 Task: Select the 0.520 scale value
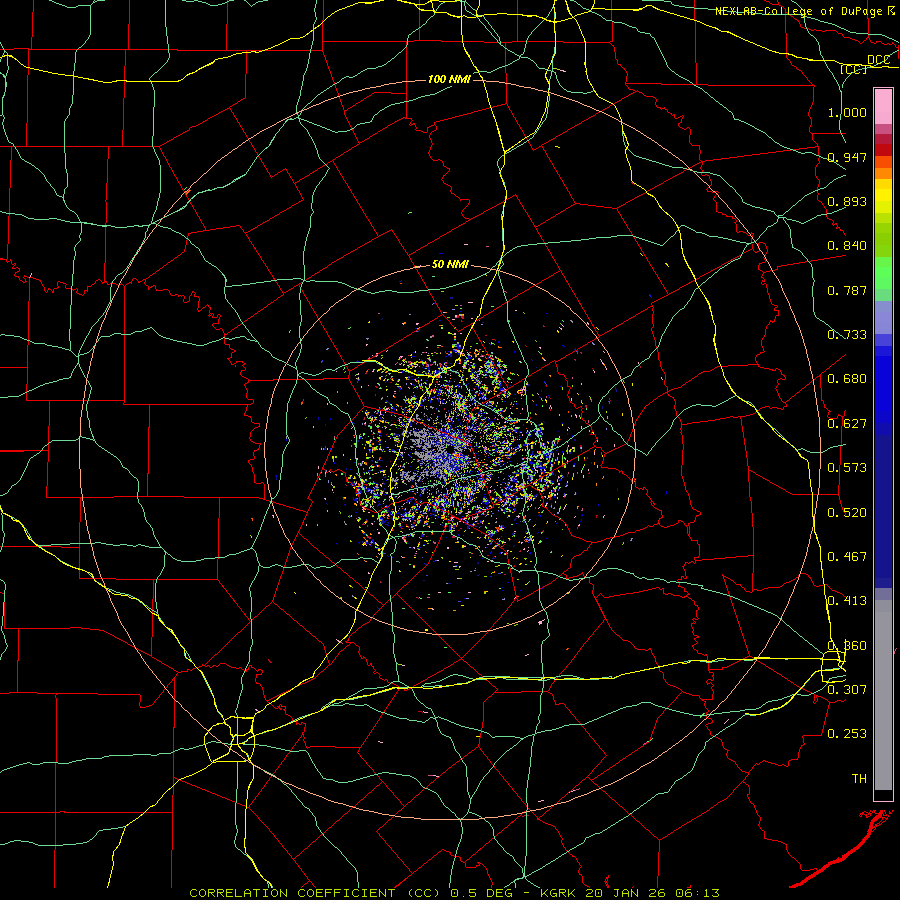(847, 513)
